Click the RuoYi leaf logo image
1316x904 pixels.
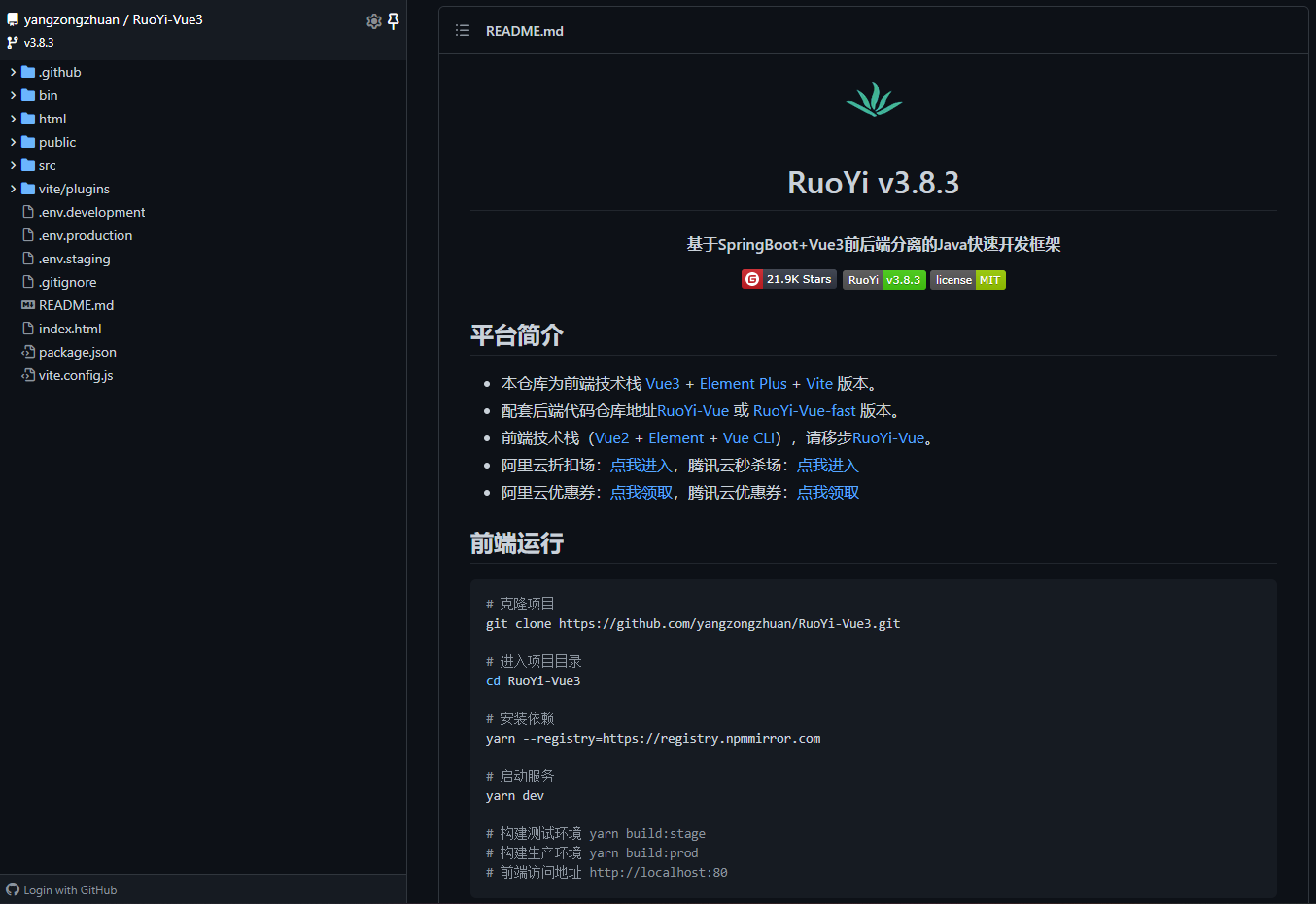pyautogui.click(x=874, y=99)
